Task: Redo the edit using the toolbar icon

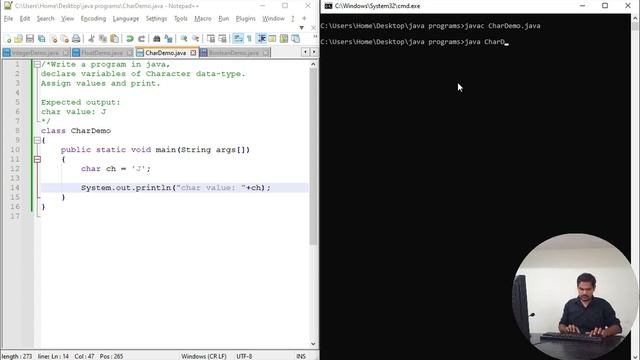Action: point(141,39)
